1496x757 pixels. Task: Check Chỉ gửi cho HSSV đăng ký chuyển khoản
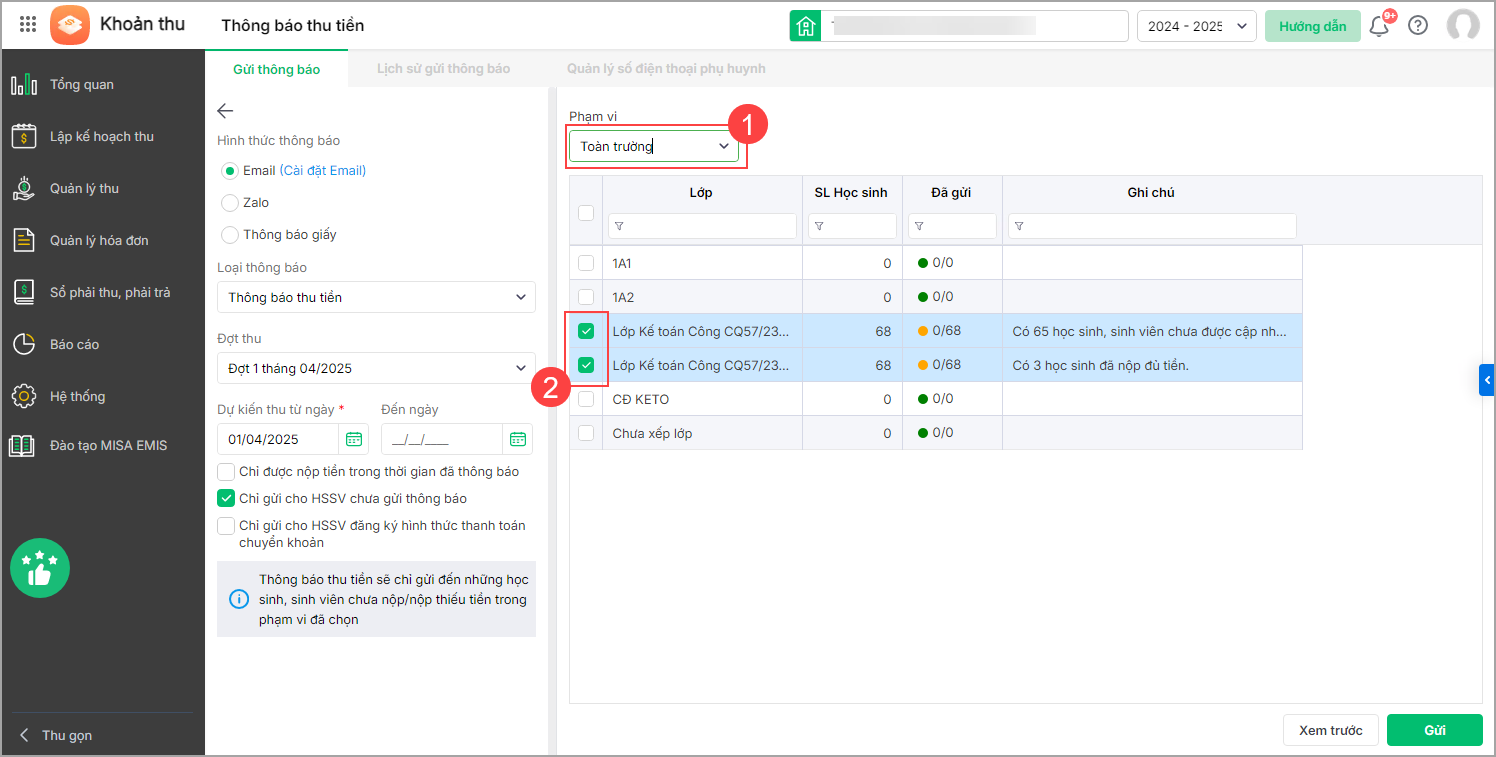pyautogui.click(x=226, y=526)
